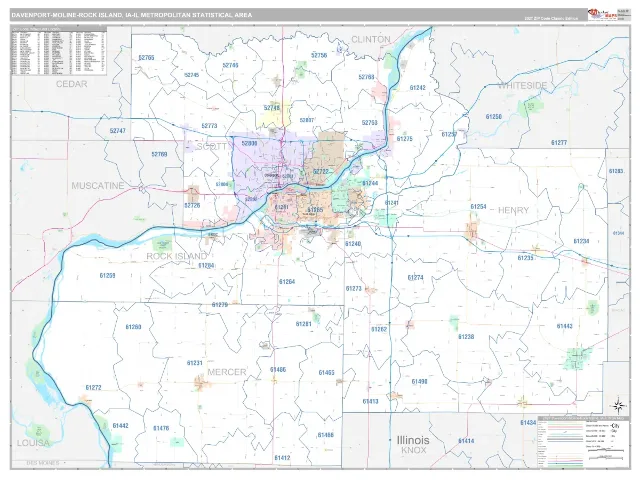Click ZIP code 61264

(287, 282)
